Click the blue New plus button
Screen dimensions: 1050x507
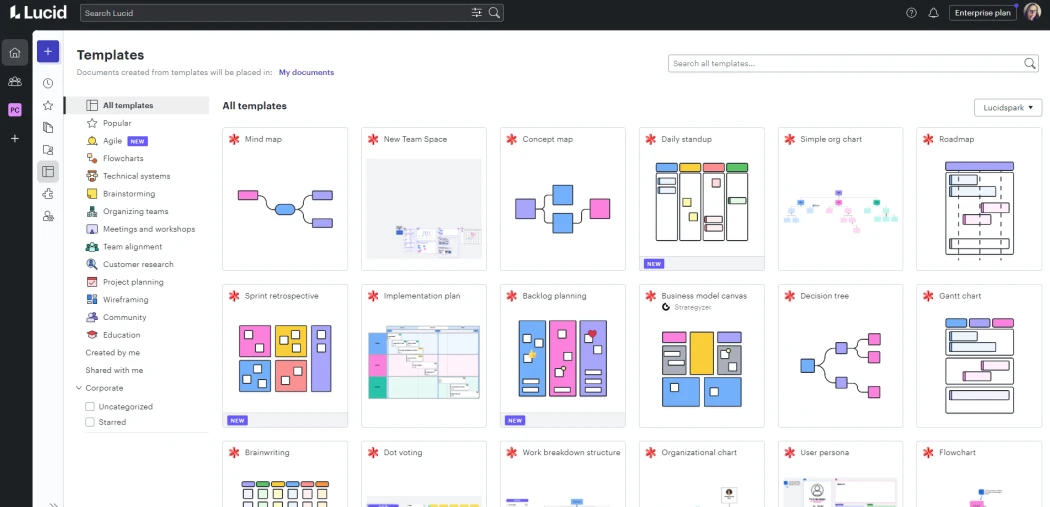[48, 52]
